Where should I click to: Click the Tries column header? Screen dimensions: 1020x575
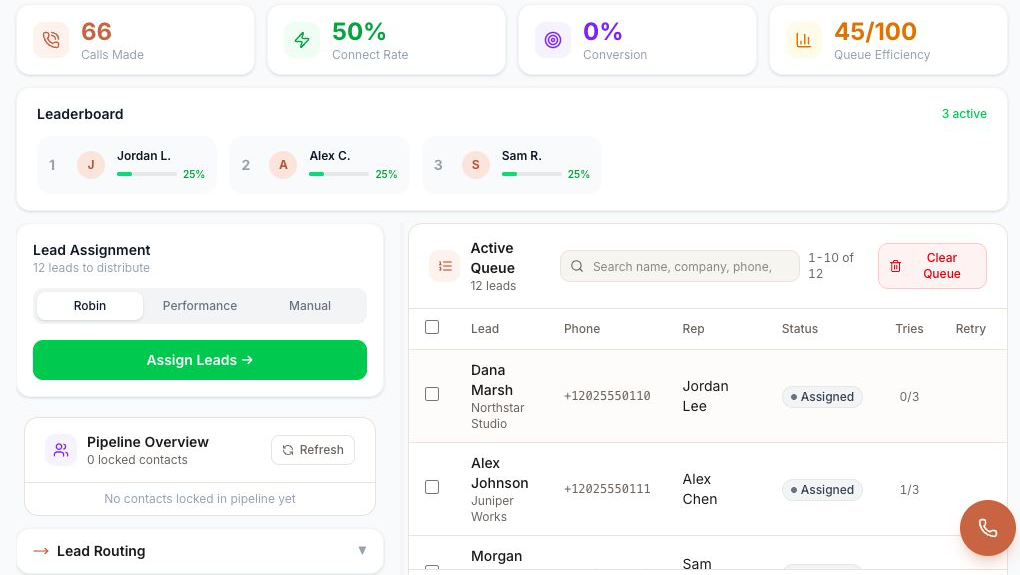pyautogui.click(x=909, y=328)
